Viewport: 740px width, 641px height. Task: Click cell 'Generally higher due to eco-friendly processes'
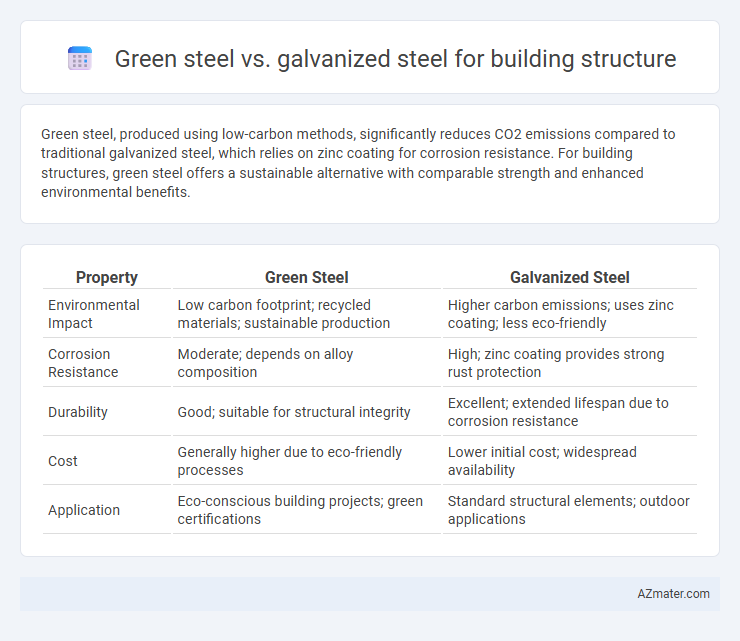307,461
